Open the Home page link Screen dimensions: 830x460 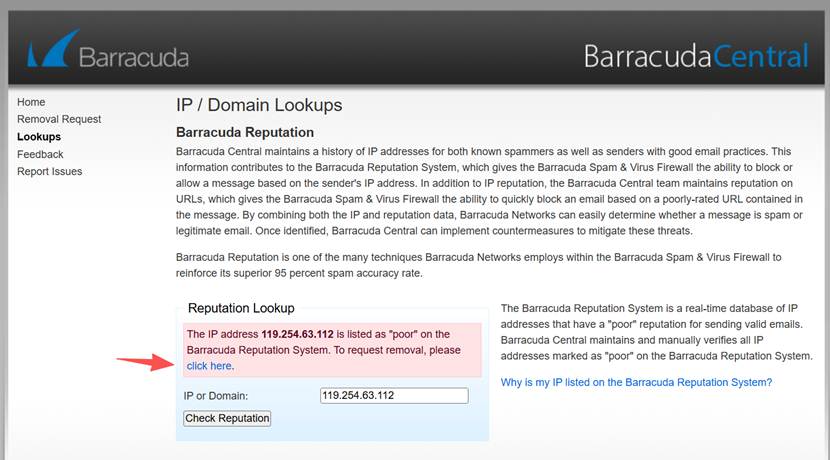31,102
